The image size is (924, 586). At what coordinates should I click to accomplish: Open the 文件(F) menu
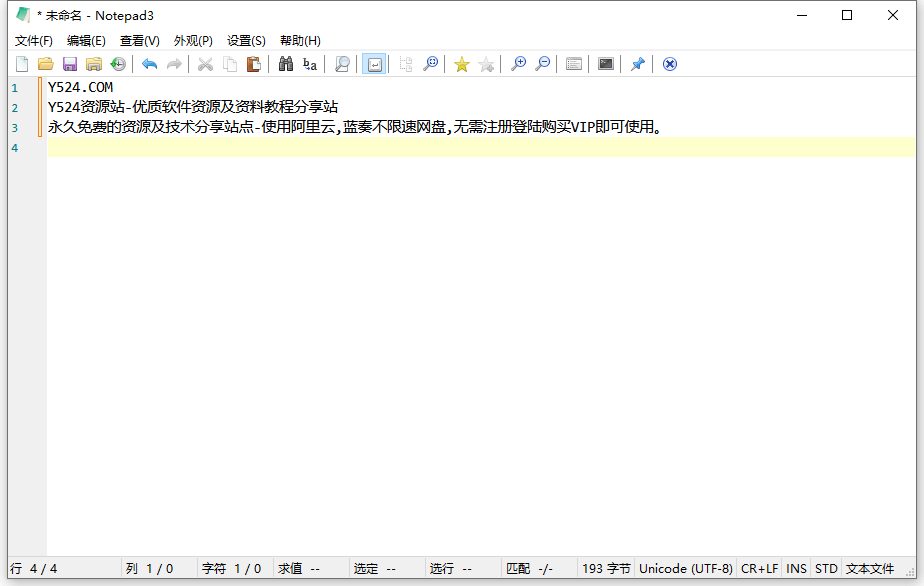34,41
